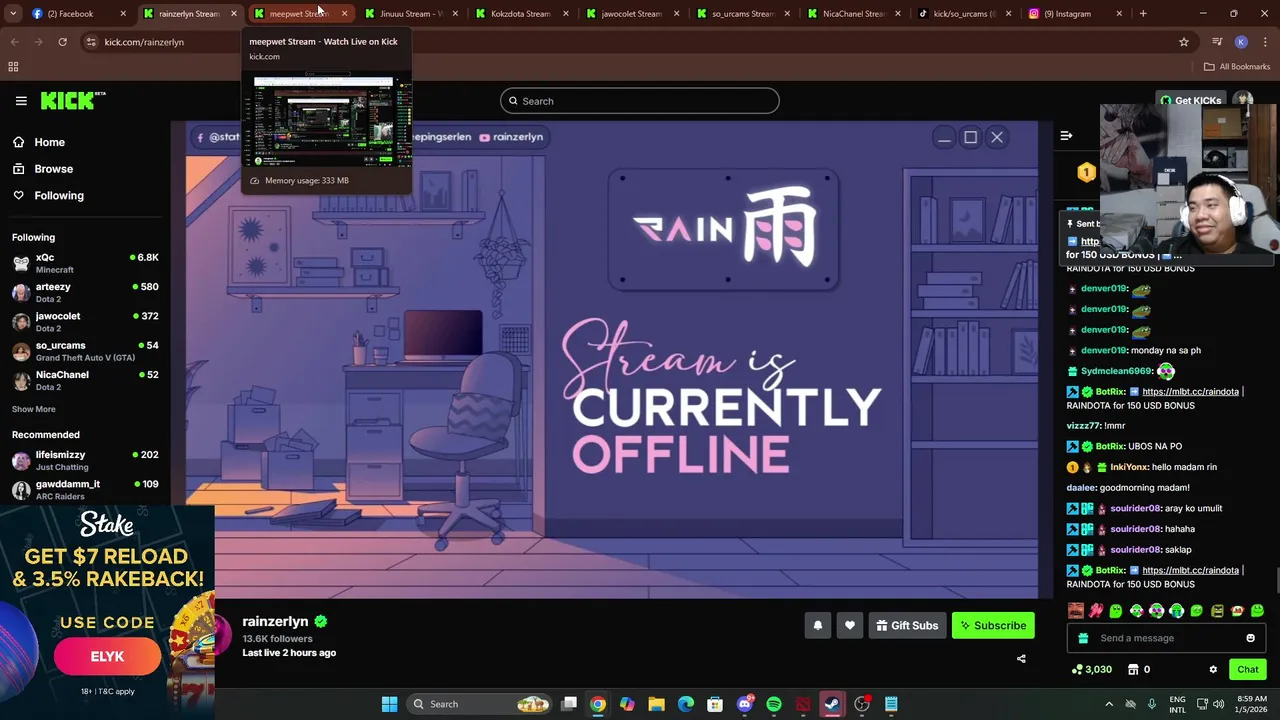Image resolution: width=1280 pixels, height=720 pixels.
Task: Open the chat shop store icon
Action: 1133,670
